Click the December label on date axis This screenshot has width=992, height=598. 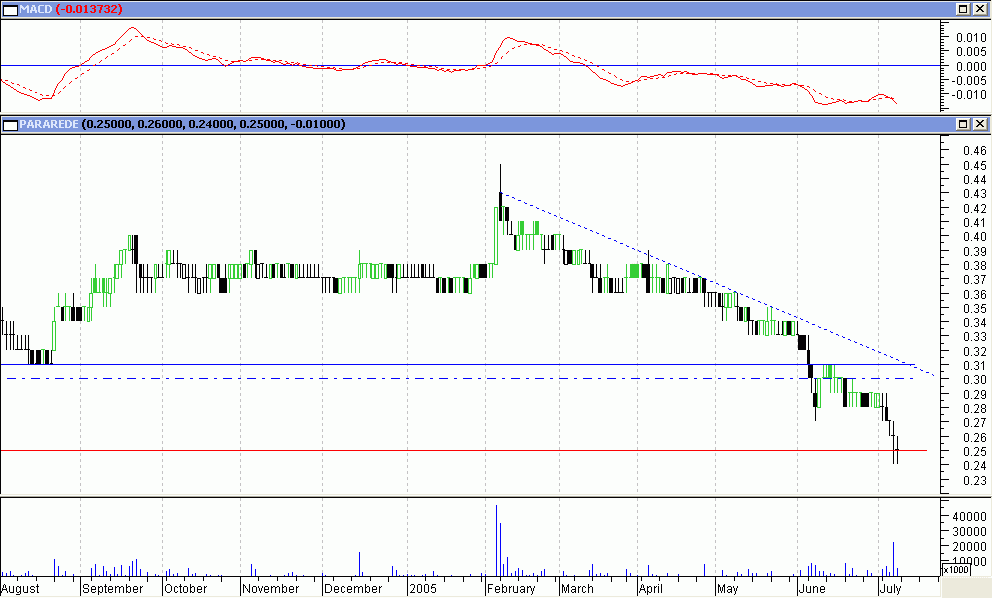353,589
